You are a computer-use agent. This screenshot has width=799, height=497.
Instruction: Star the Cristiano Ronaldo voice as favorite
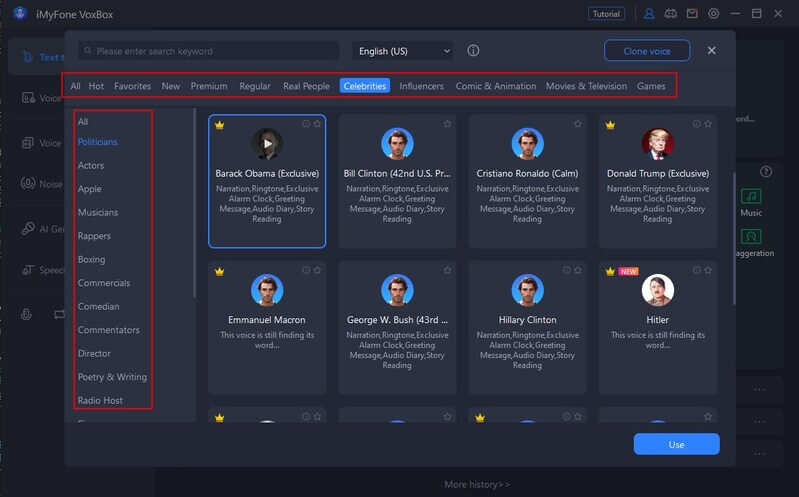(577, 124)
